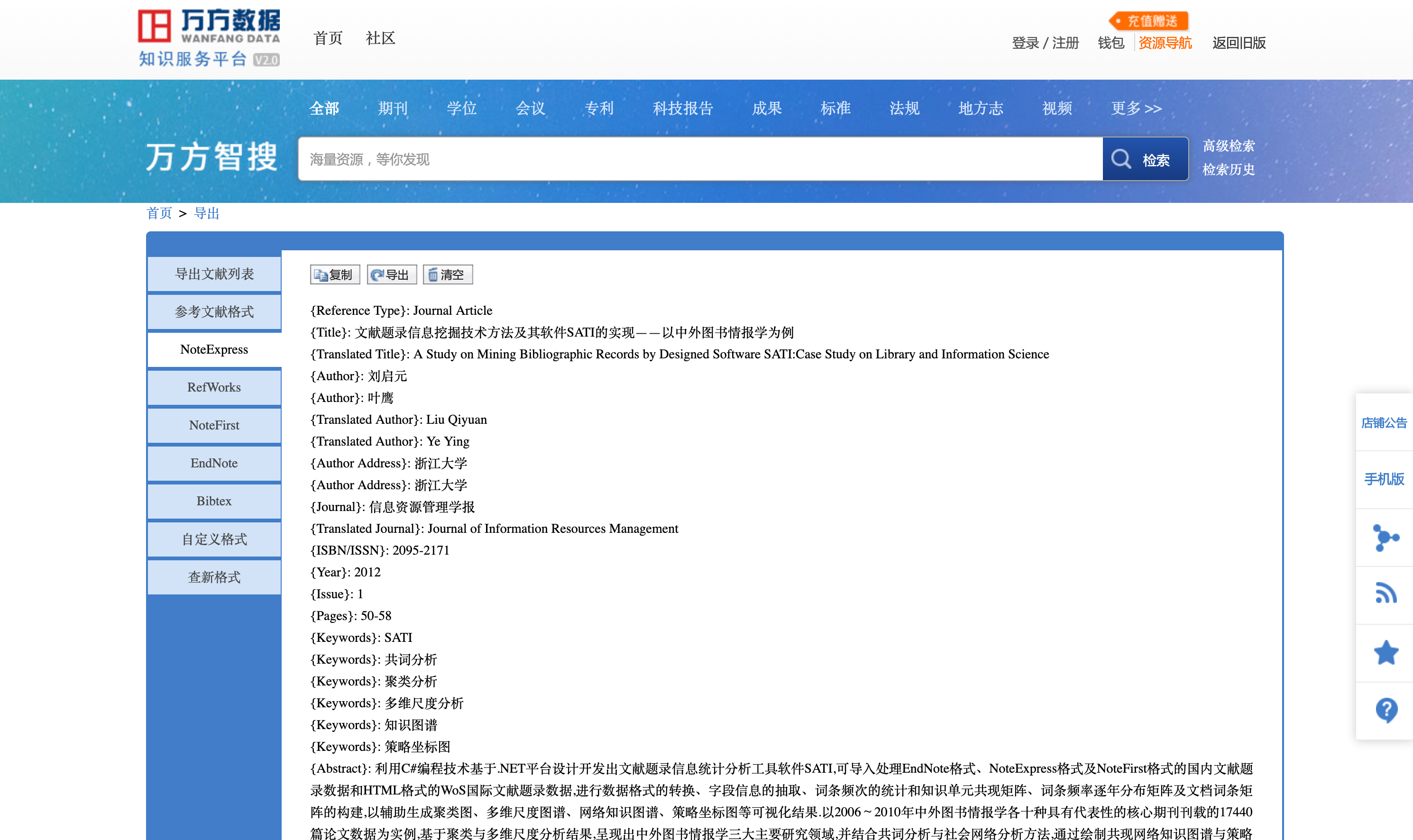Click {Journal}: 信息资源管理学报 line
The image size is (1413, 840).
[x=392, y=507]
